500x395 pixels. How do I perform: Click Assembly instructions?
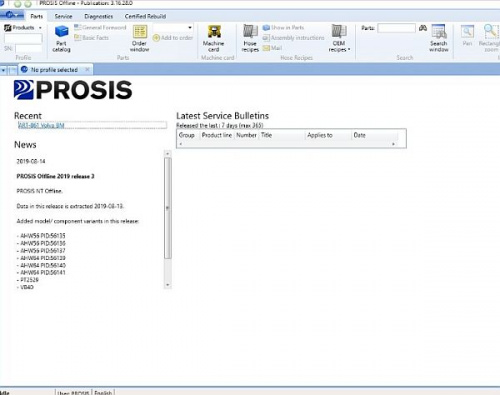[x=293, y=38]
